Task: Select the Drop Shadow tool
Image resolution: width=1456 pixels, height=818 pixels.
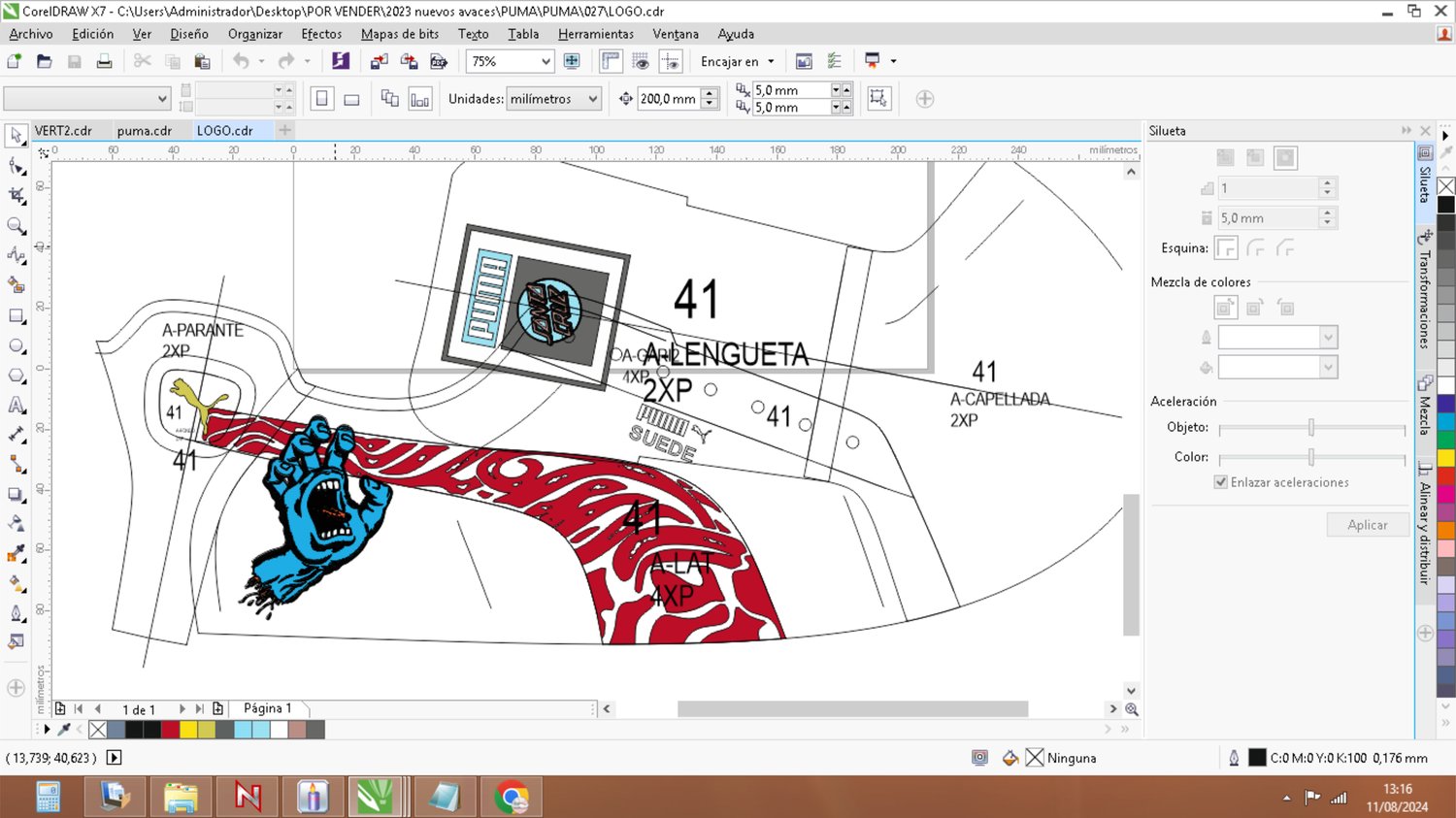Action: coord(16,495)
